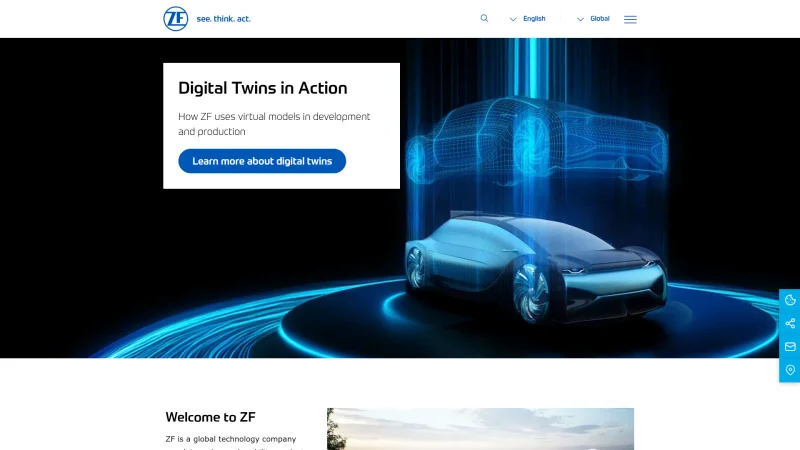Click 'How ZF uses virtual models' subtitle
Viewport: 800px width, 450px height.
pos(274,124)
